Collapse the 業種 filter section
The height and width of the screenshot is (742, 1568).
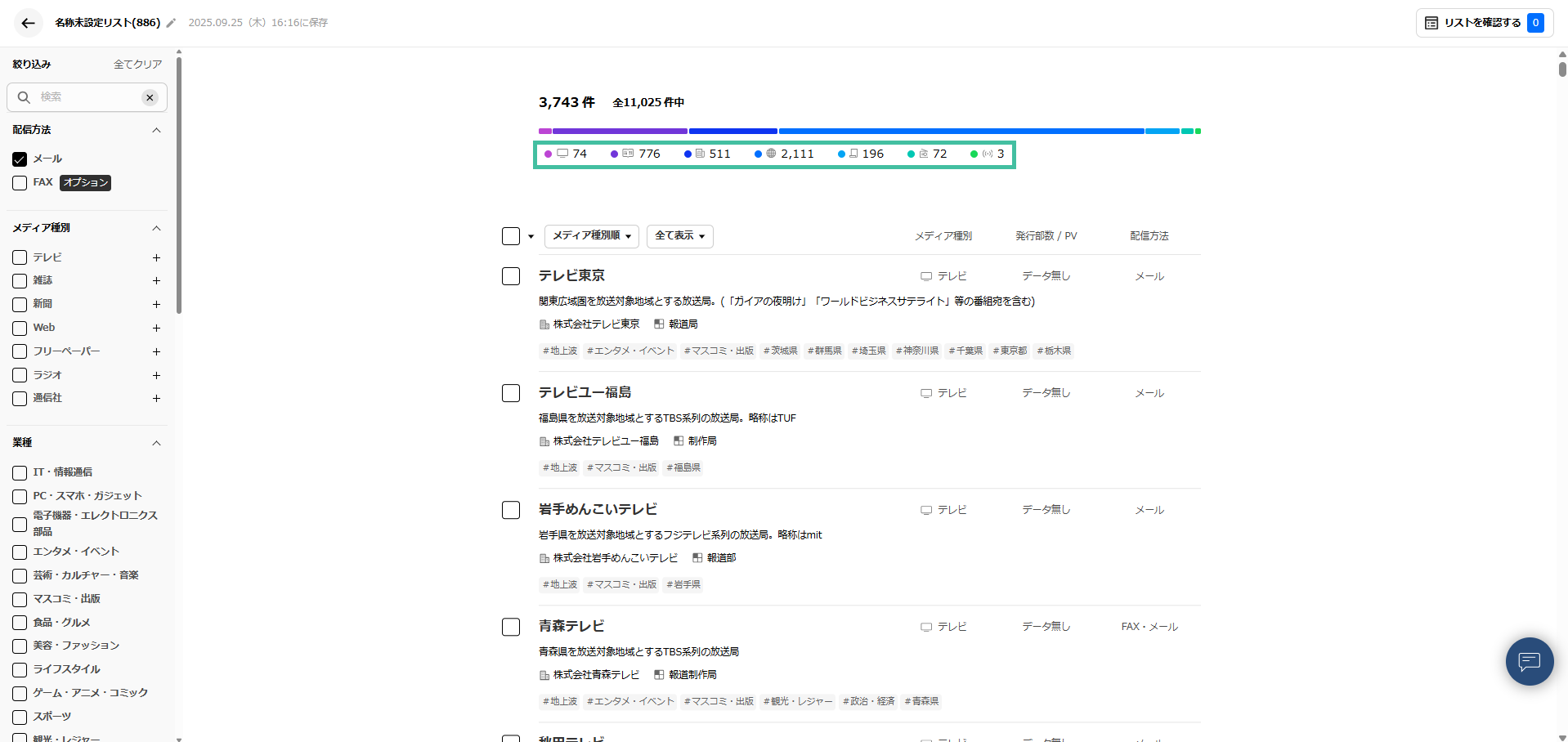[x=156, y=443]
